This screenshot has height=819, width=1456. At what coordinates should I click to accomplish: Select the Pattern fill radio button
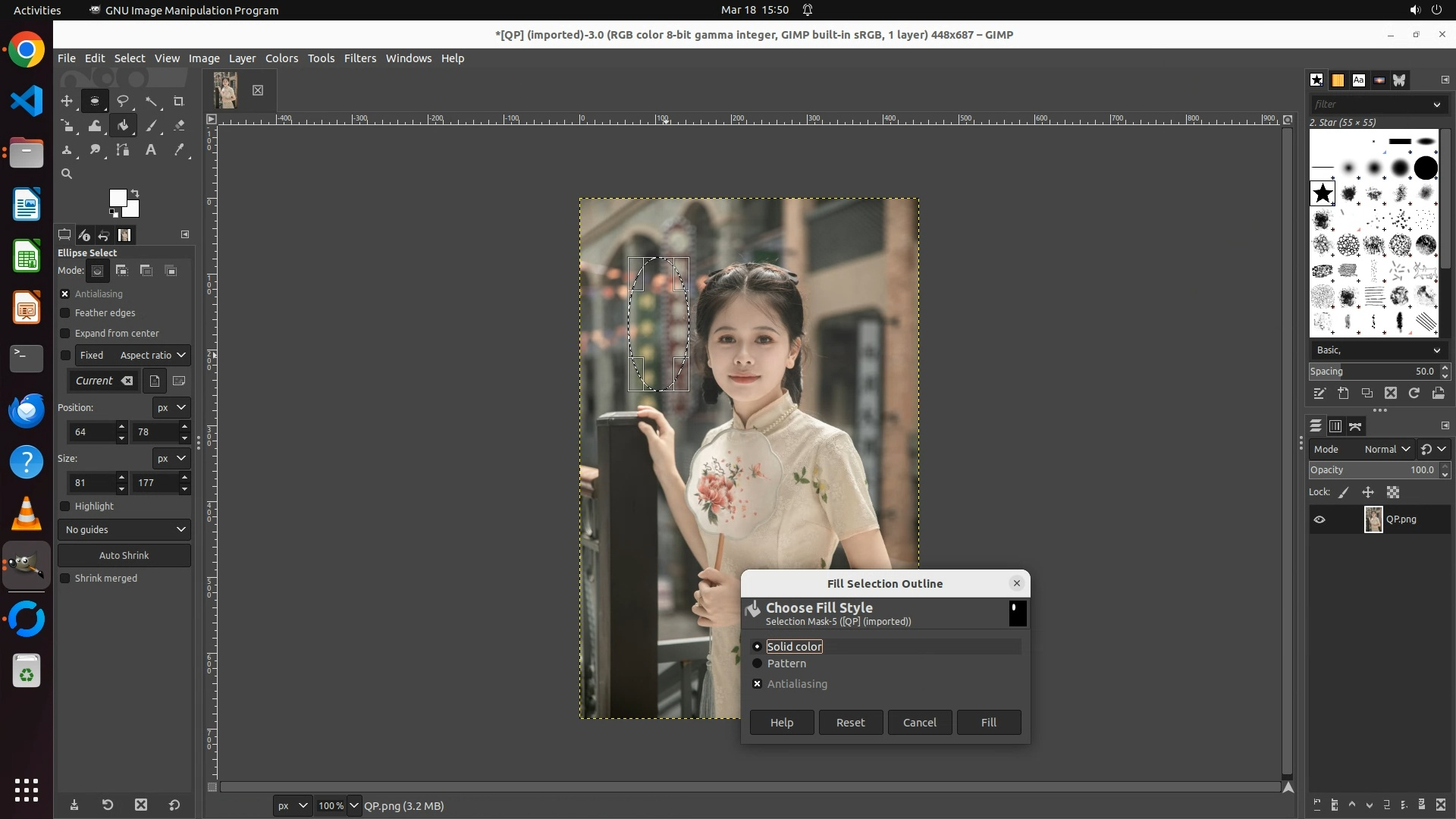(x=757, y=664)
